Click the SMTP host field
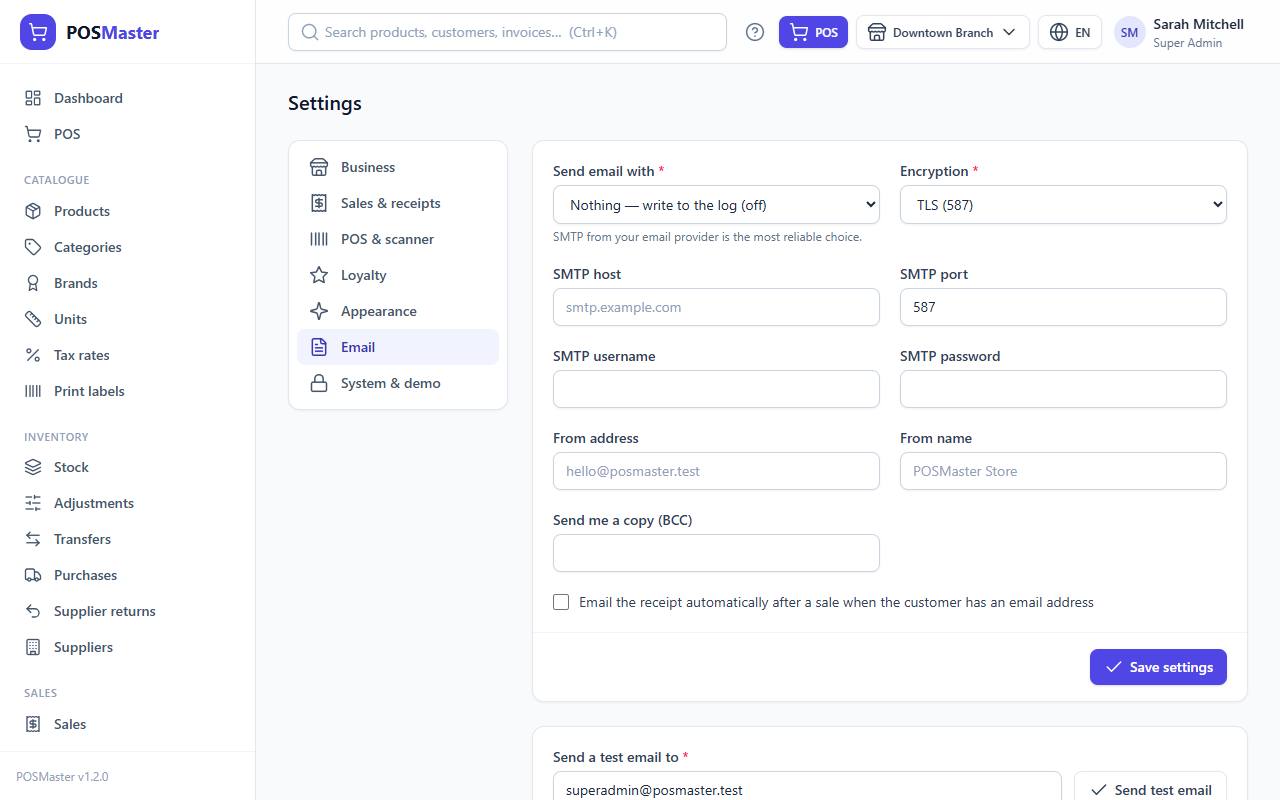This screenshot has height=800, width=1280. click(716, 307)
